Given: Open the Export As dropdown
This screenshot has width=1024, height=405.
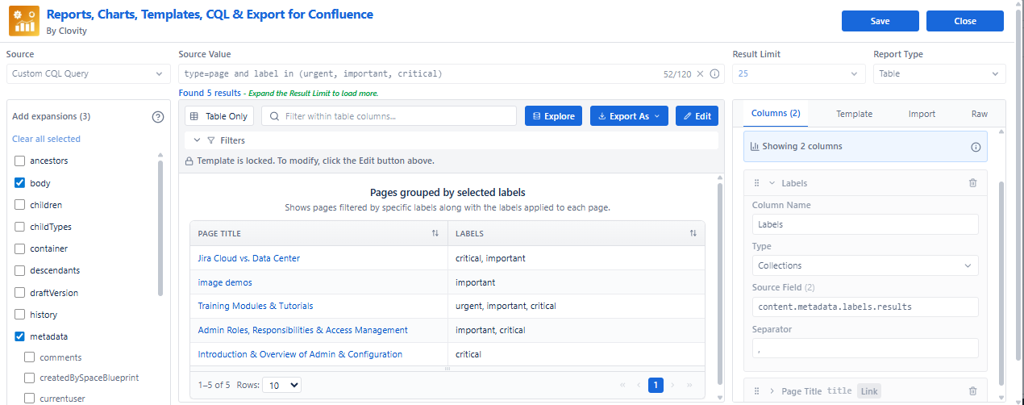Looking at the screenshot, I should pyautogui.click(x=629, y=116).
